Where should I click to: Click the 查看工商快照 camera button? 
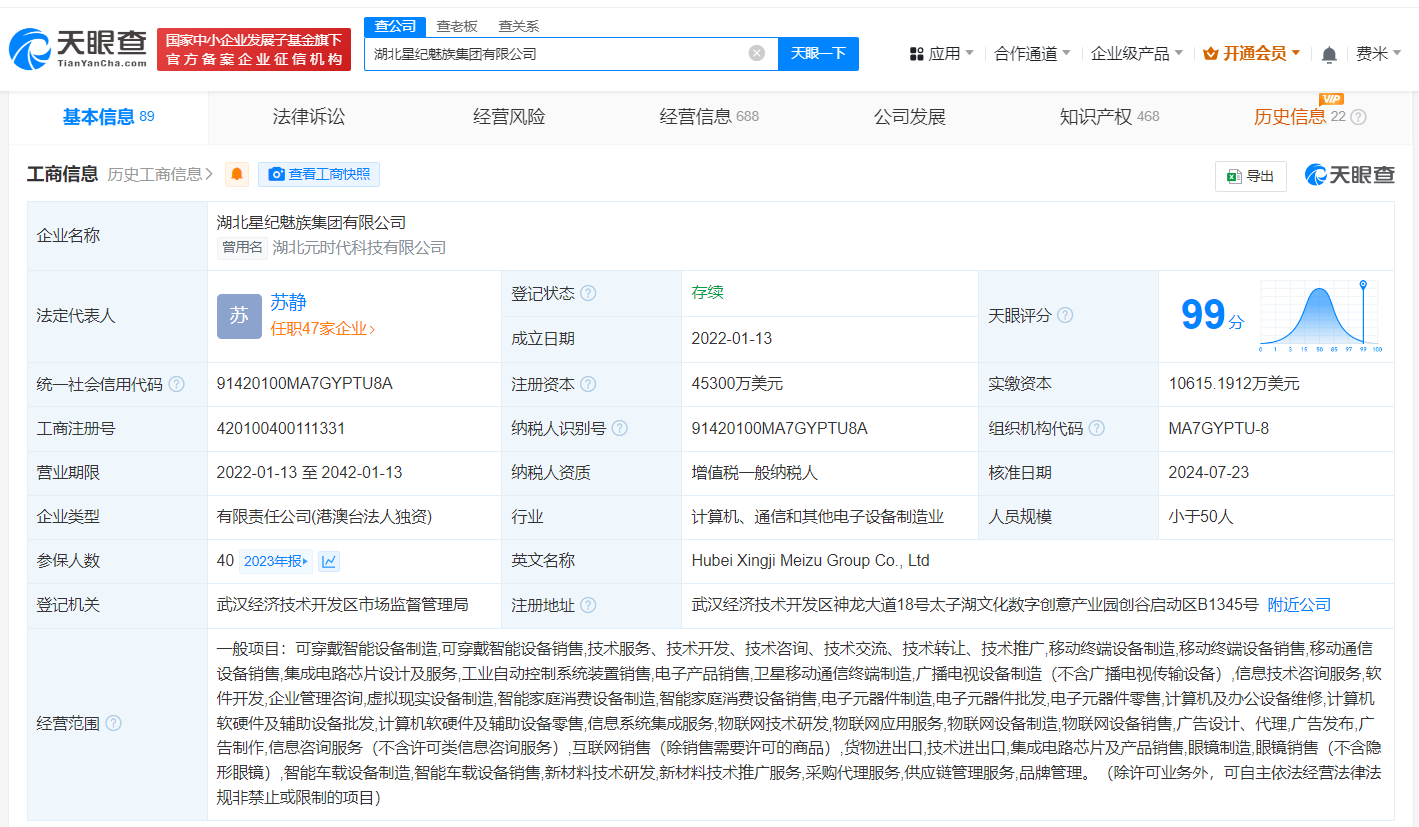[x=319, y=174]
